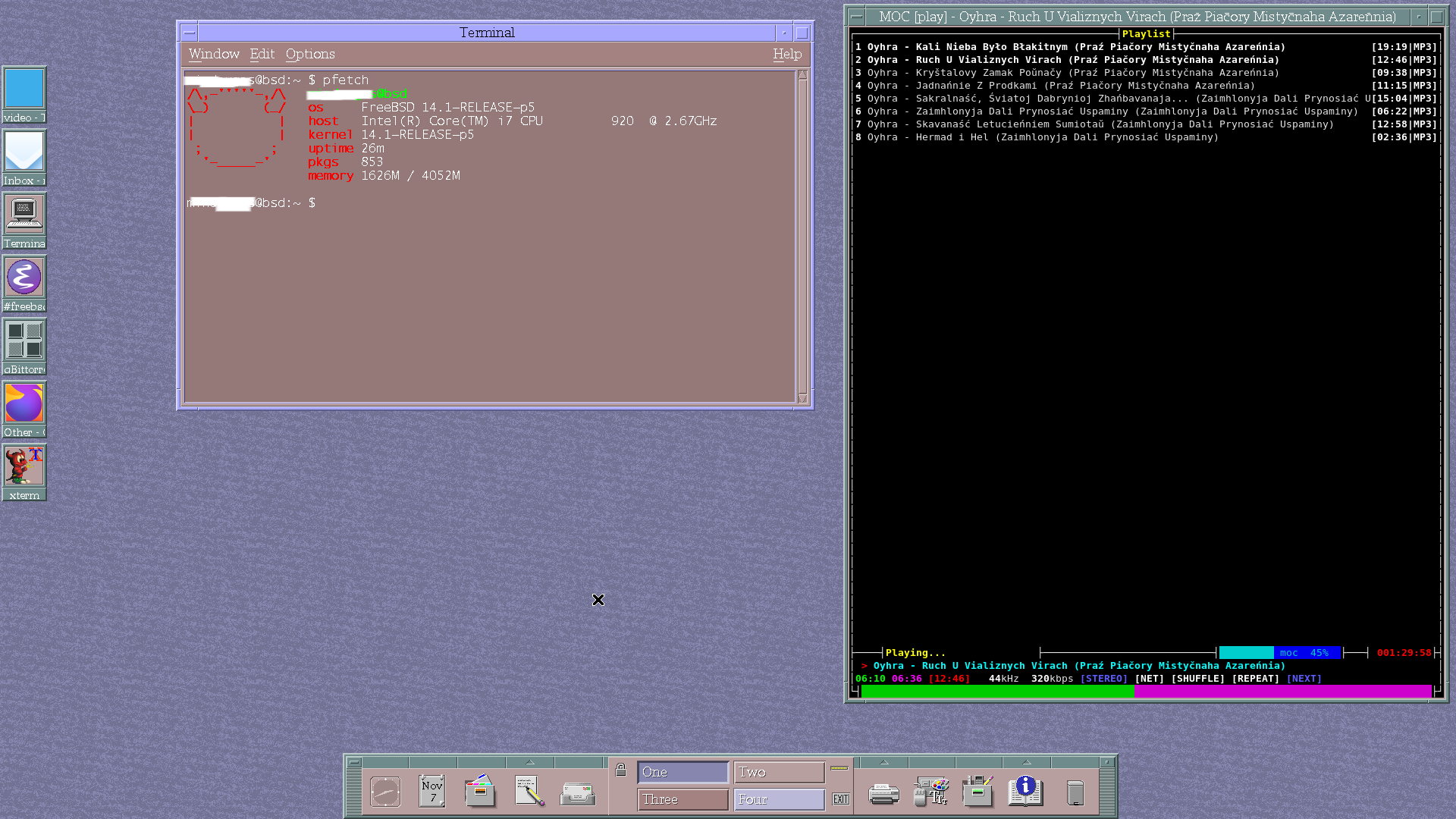Click the memory 1626M / 4052M line
The image size is (1456, 819).
(x=384, y=176)
